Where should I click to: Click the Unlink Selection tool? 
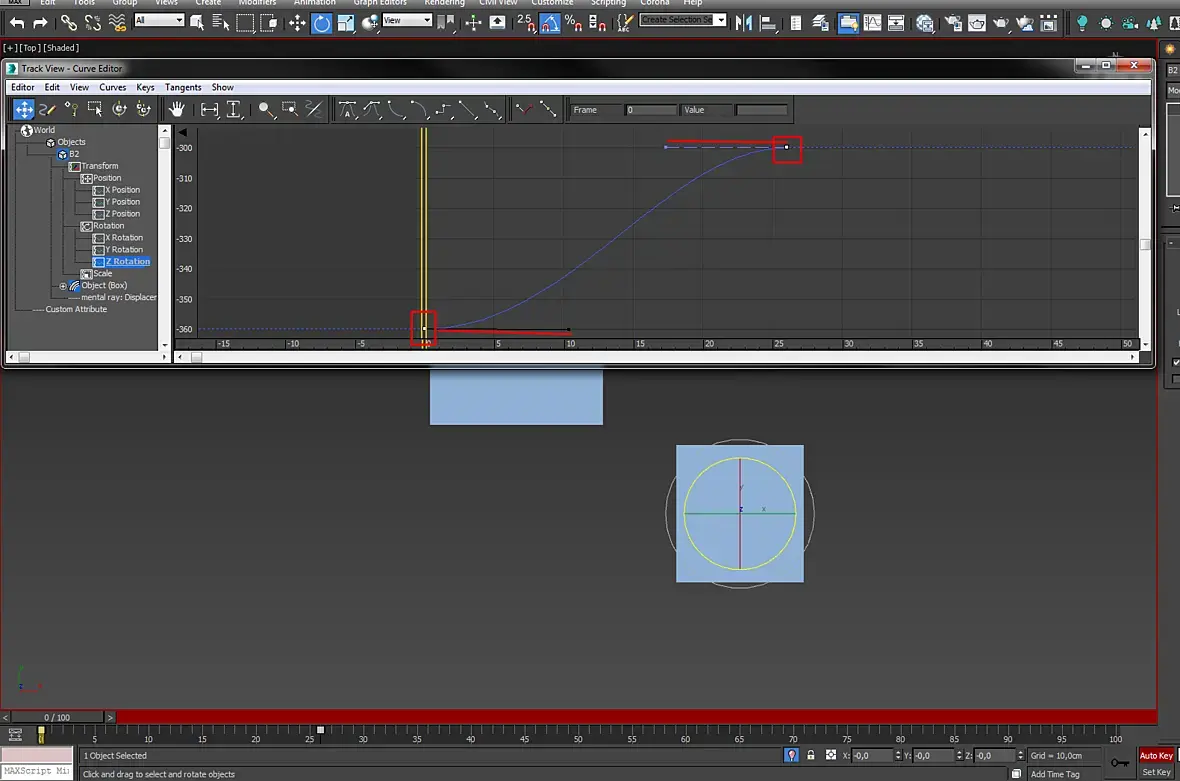pos(93,23)
